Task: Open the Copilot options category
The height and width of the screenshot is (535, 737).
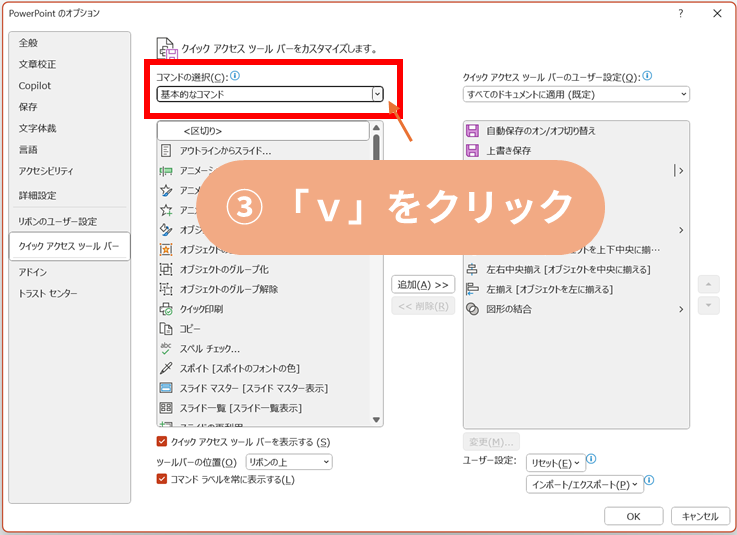Action: [35, 86]
